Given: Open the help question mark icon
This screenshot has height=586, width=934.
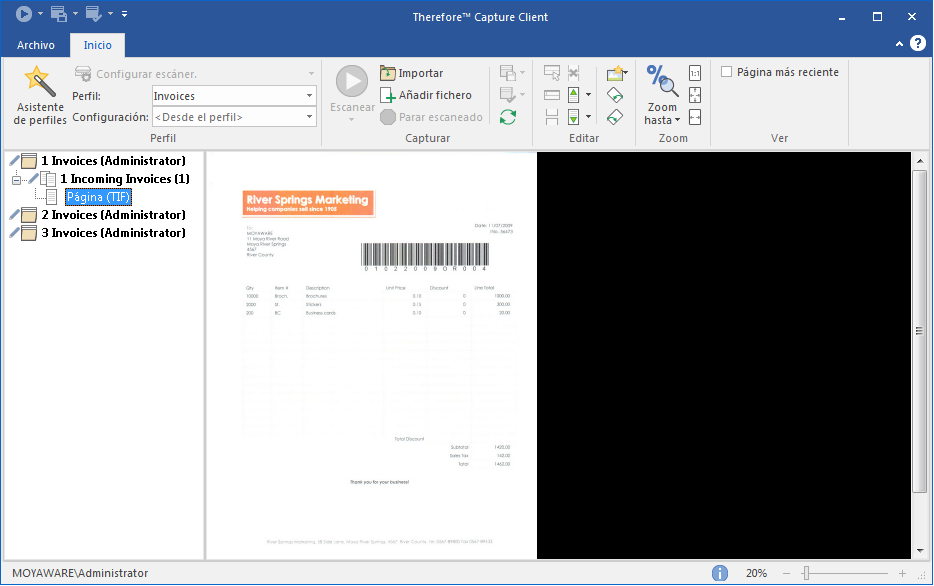Looking at the screenshot, I should (x=918, y=43).
